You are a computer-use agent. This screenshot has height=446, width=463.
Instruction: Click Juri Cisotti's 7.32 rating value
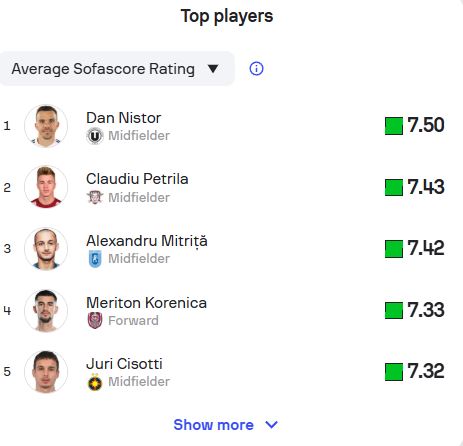(425, 371)
